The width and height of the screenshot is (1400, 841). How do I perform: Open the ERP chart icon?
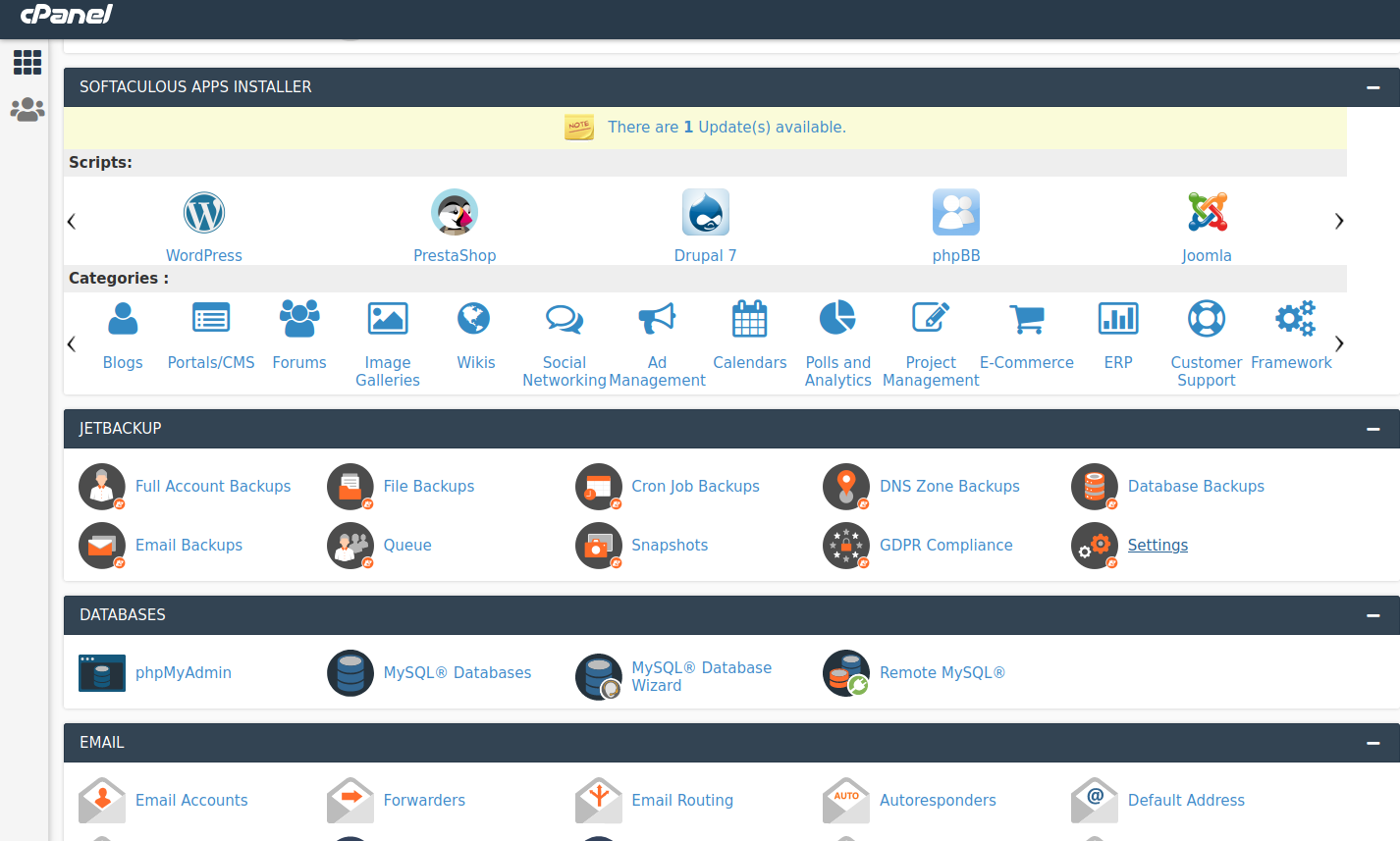pos(1118,319)
